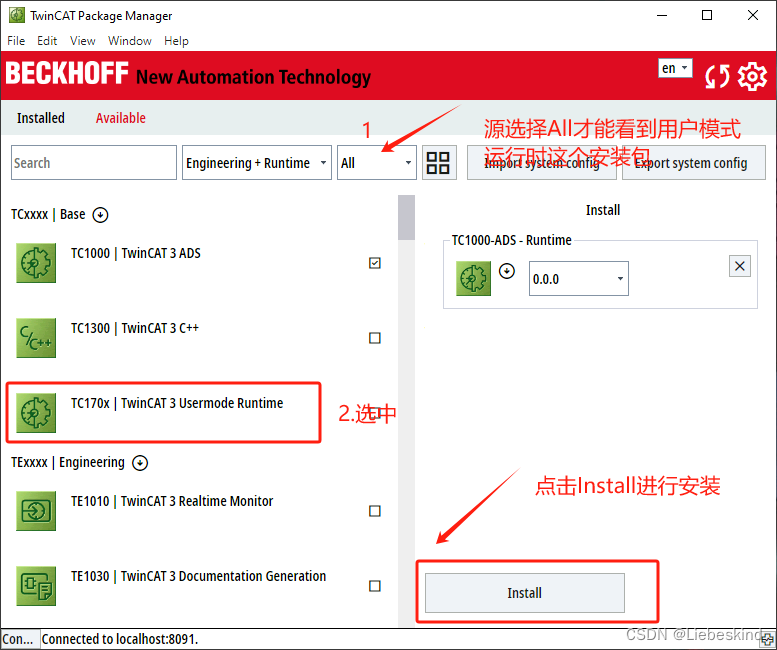Remove TC1000-ADS from install list with X

740,266
